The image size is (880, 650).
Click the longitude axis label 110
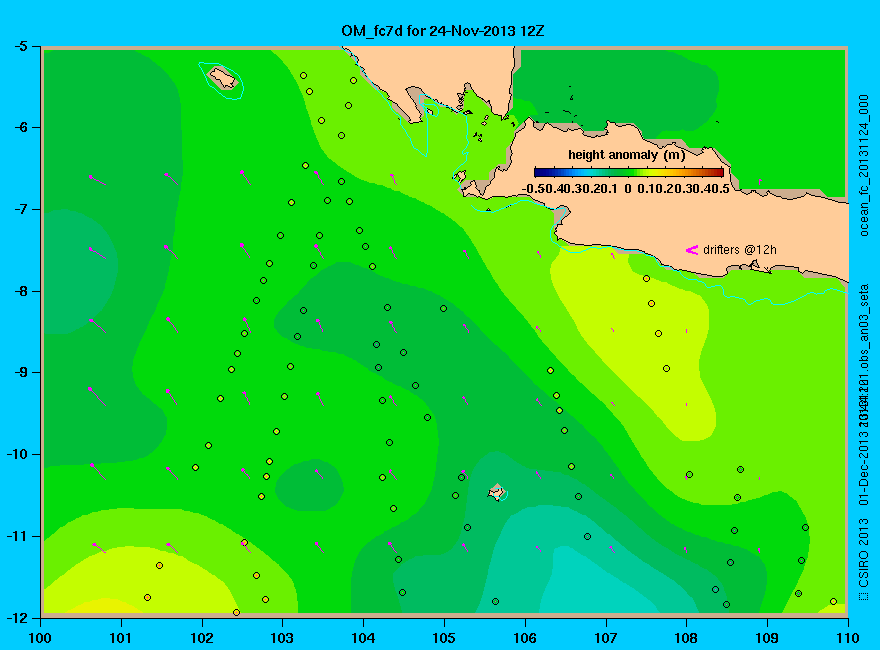847,638
